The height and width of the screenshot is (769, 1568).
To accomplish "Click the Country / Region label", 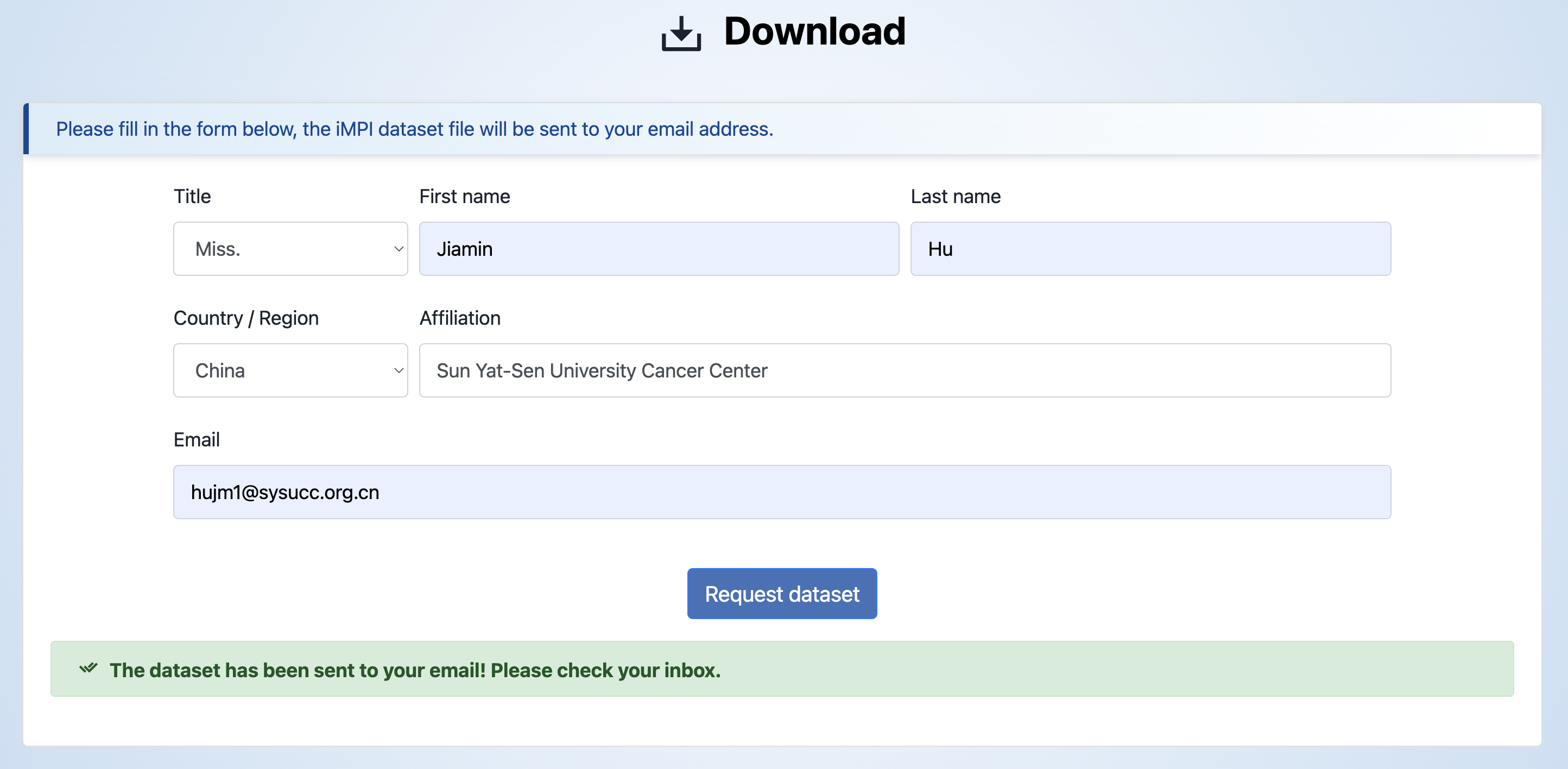I will click(246, 317).
